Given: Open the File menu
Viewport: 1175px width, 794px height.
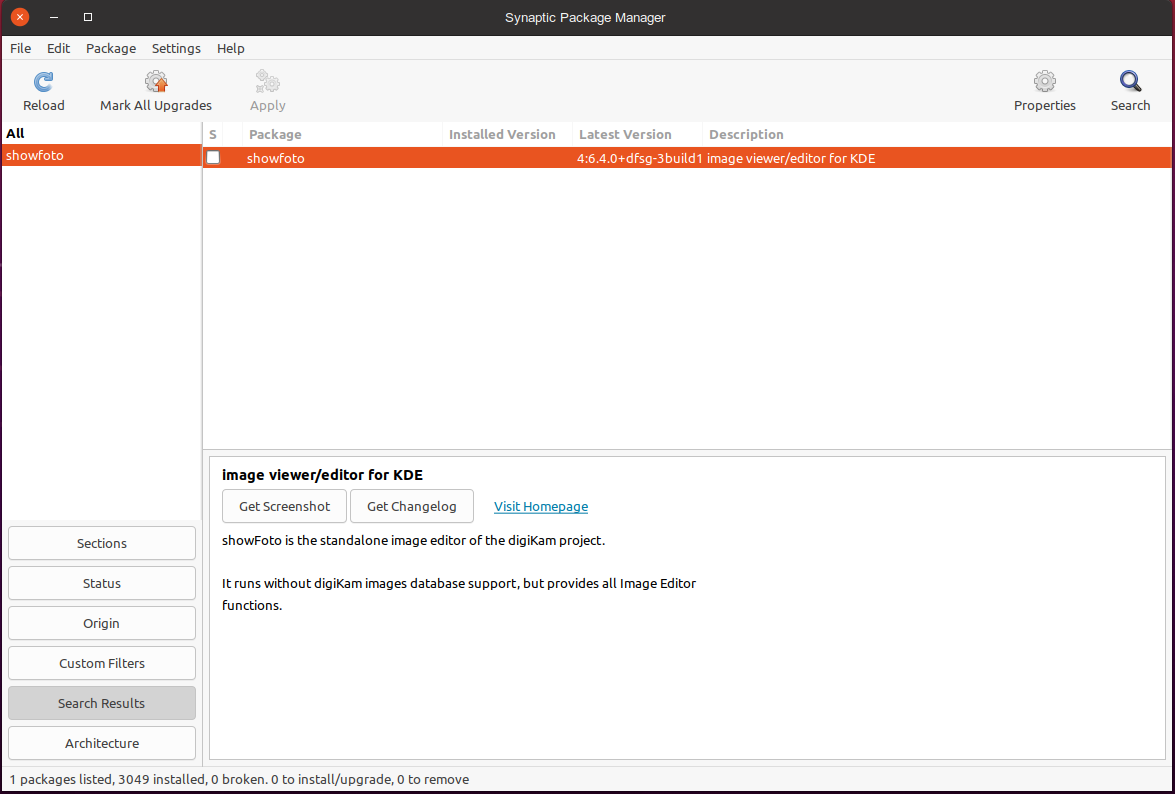Looking at the screenshot, I should point(20,48).
